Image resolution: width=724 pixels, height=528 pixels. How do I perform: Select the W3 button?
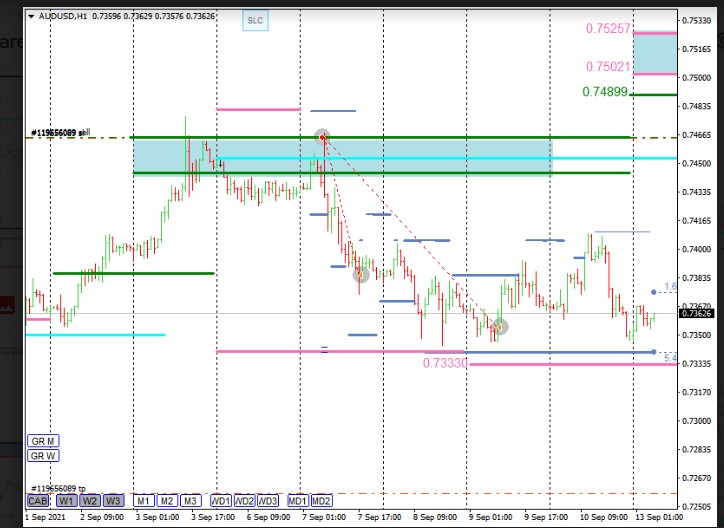point(114,500)
